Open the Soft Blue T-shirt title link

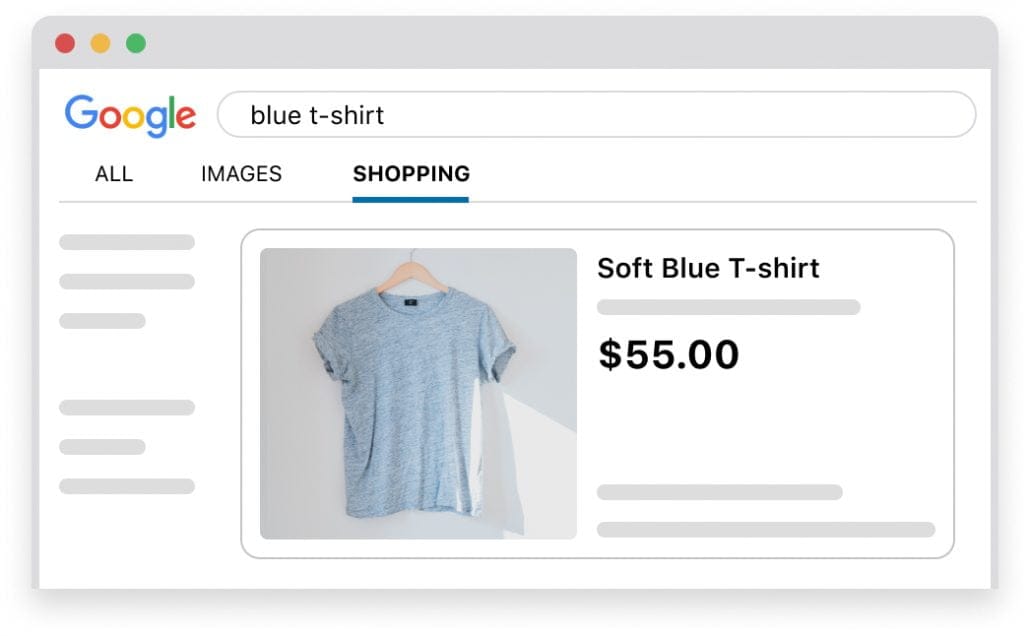708,268
